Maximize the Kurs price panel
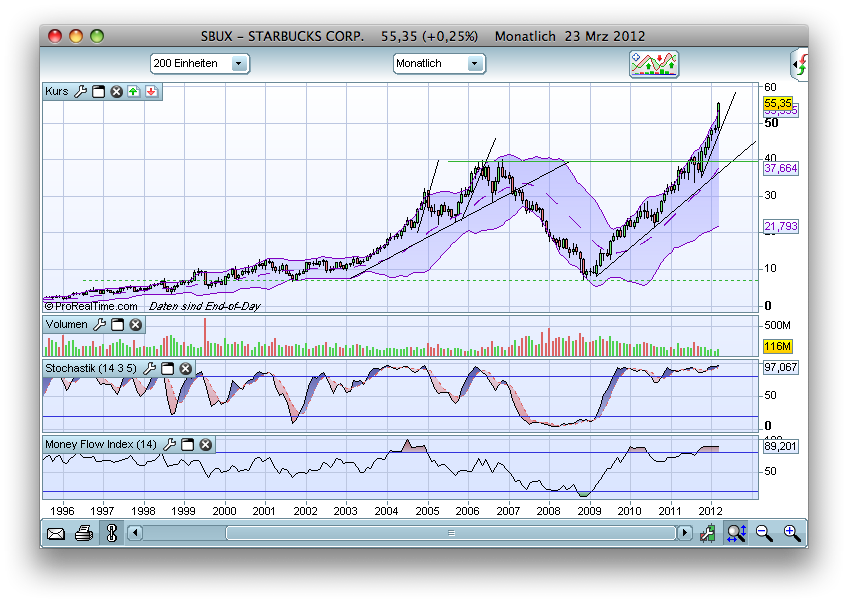This screenshot has width=848, height=603. point(98,91)
